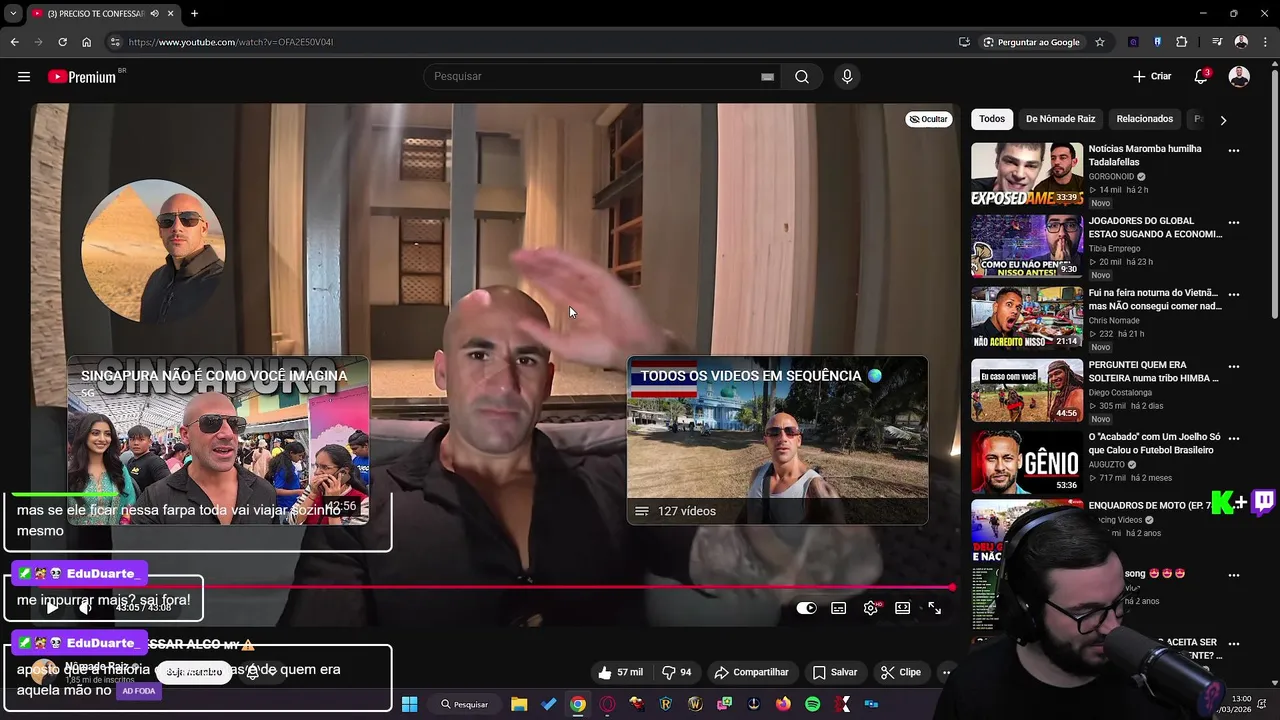Toggle autoplay switch in player

coord(806,608)
